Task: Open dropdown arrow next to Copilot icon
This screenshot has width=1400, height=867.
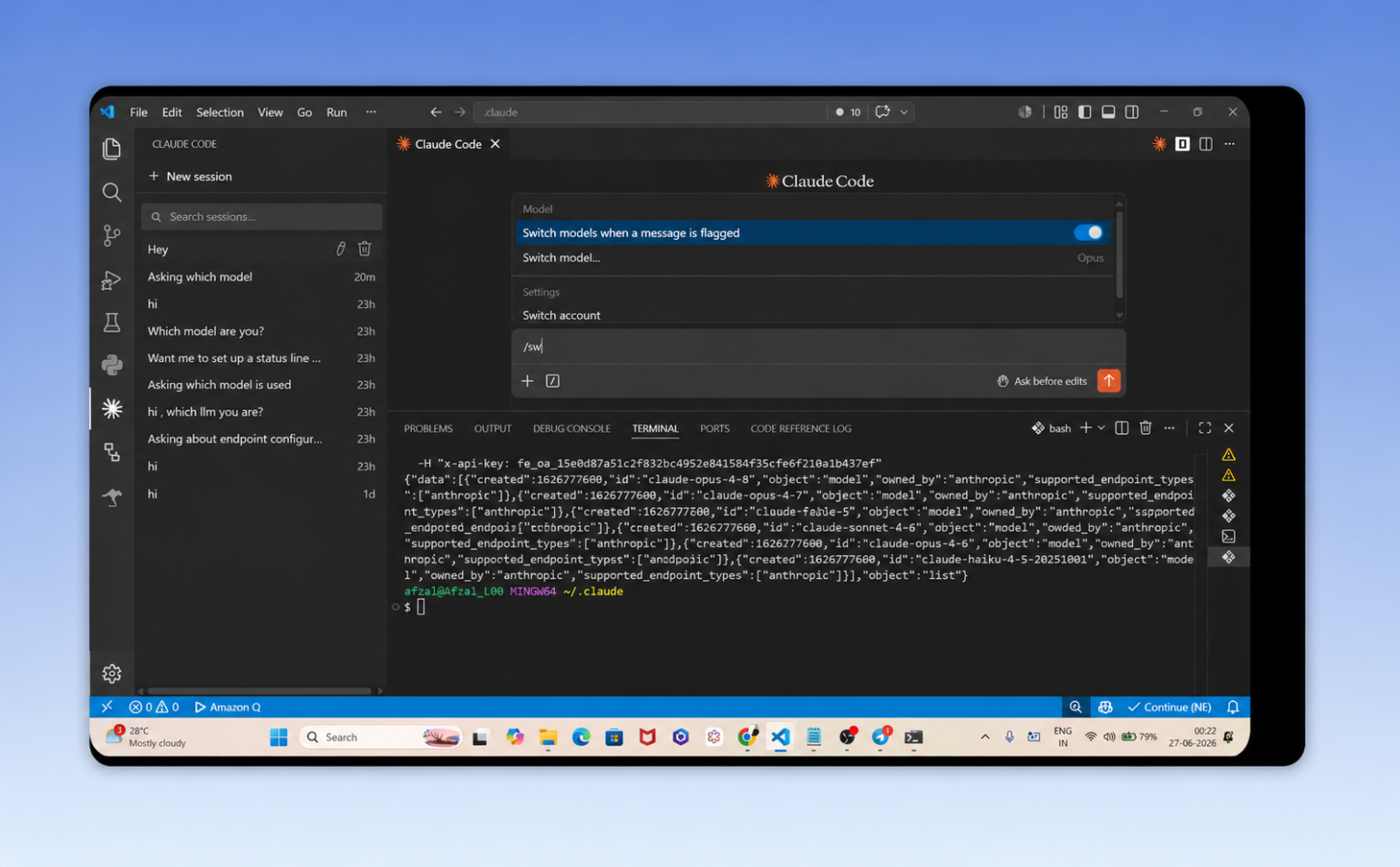Action: click(x=904, y=112)
